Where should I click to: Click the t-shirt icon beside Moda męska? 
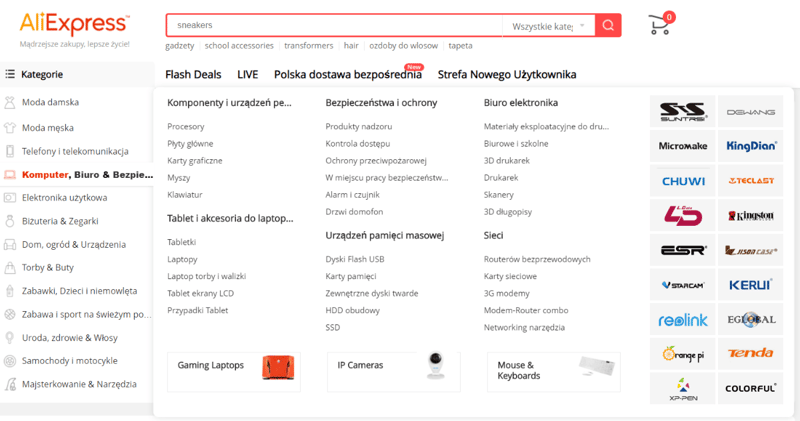click(x=10, y=128)
